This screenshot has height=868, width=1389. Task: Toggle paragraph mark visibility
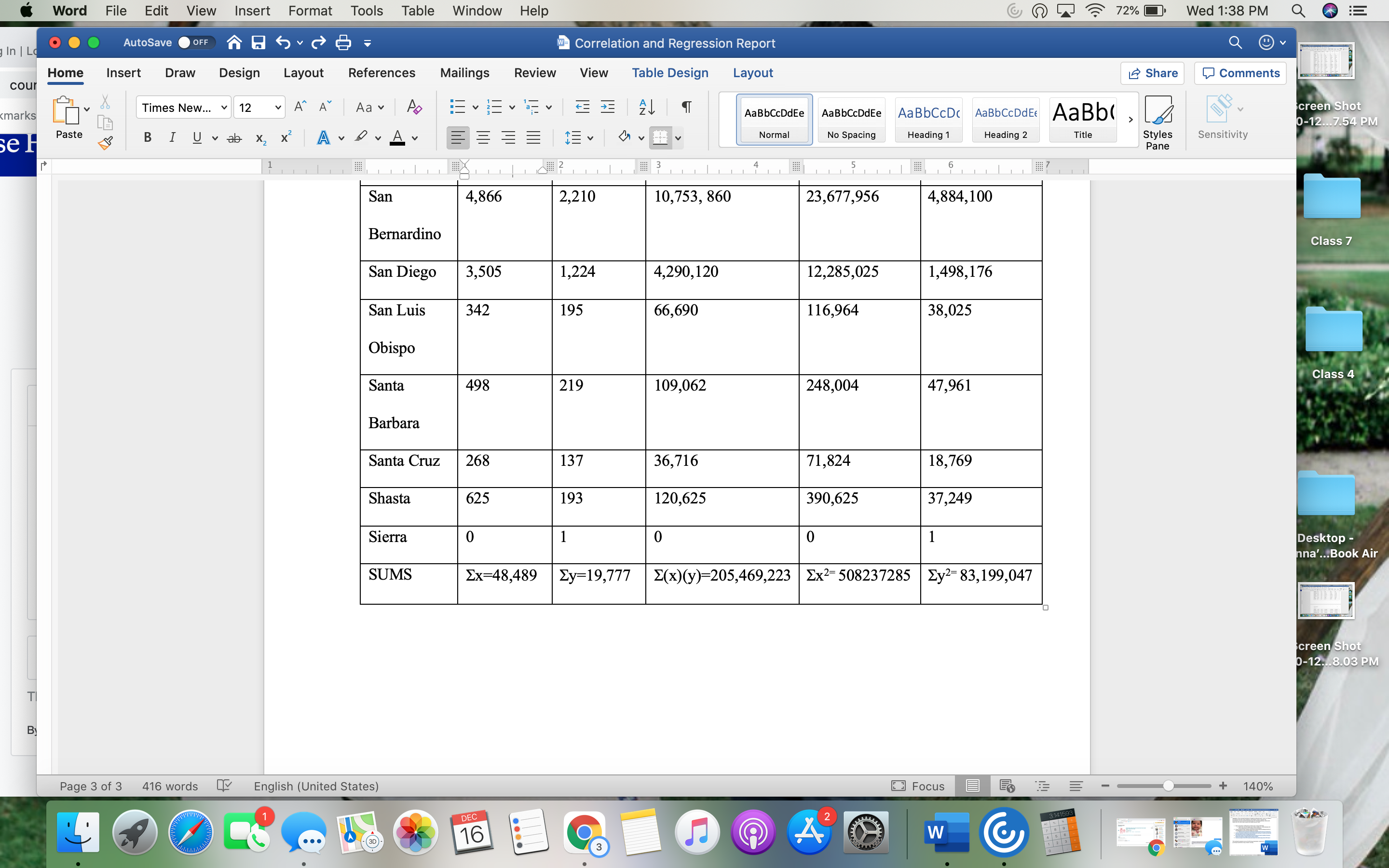click(686, 107)
